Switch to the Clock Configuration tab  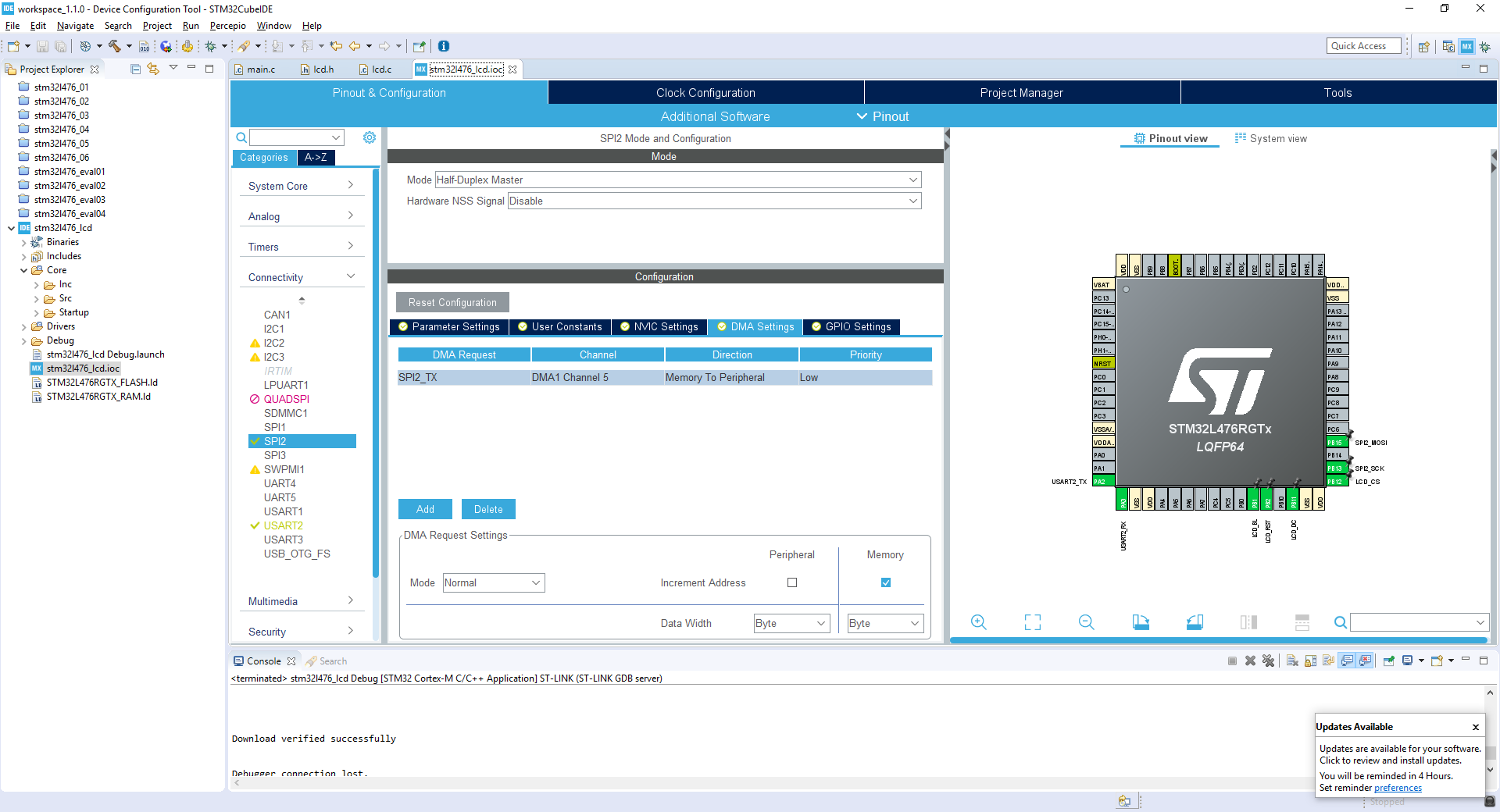click(705, 92)
